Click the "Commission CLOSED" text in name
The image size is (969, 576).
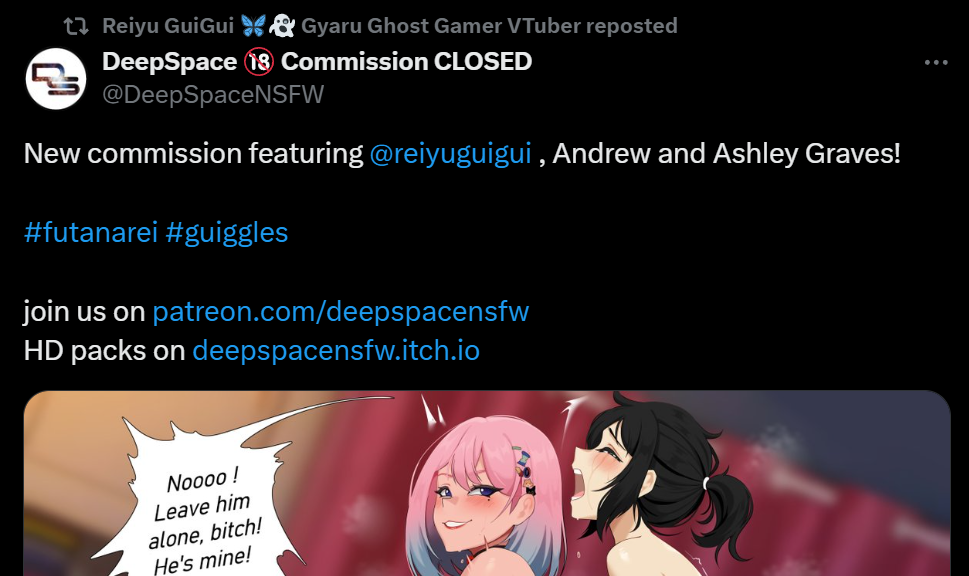406,62
